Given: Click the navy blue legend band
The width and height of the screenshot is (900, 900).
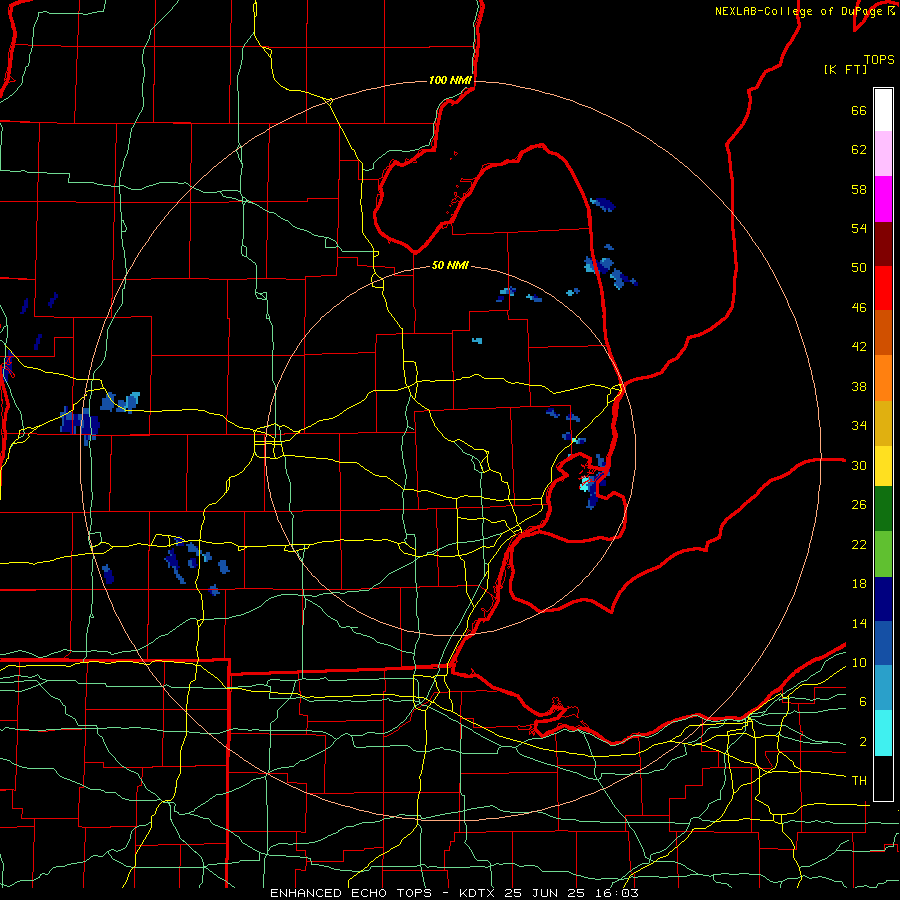Looking at the screenshot, I should coord(883,599).
